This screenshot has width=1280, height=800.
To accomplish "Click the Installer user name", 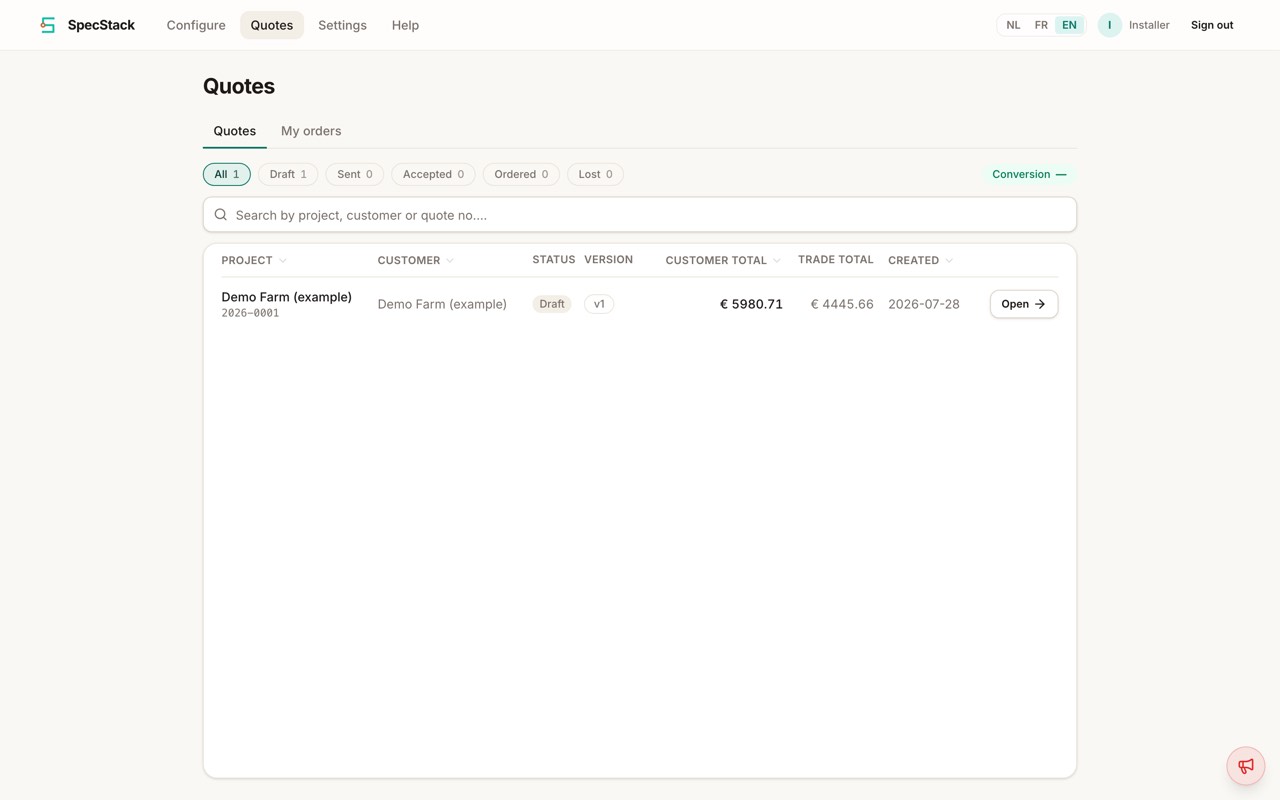I will 1149,25.
